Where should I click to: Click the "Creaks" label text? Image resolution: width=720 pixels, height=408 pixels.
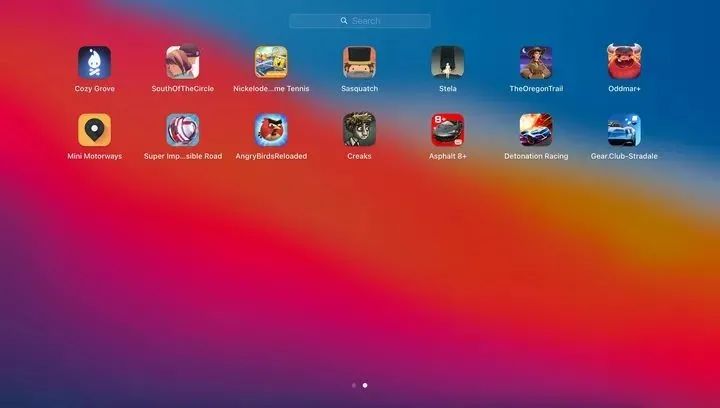click(x=359, y=156)
